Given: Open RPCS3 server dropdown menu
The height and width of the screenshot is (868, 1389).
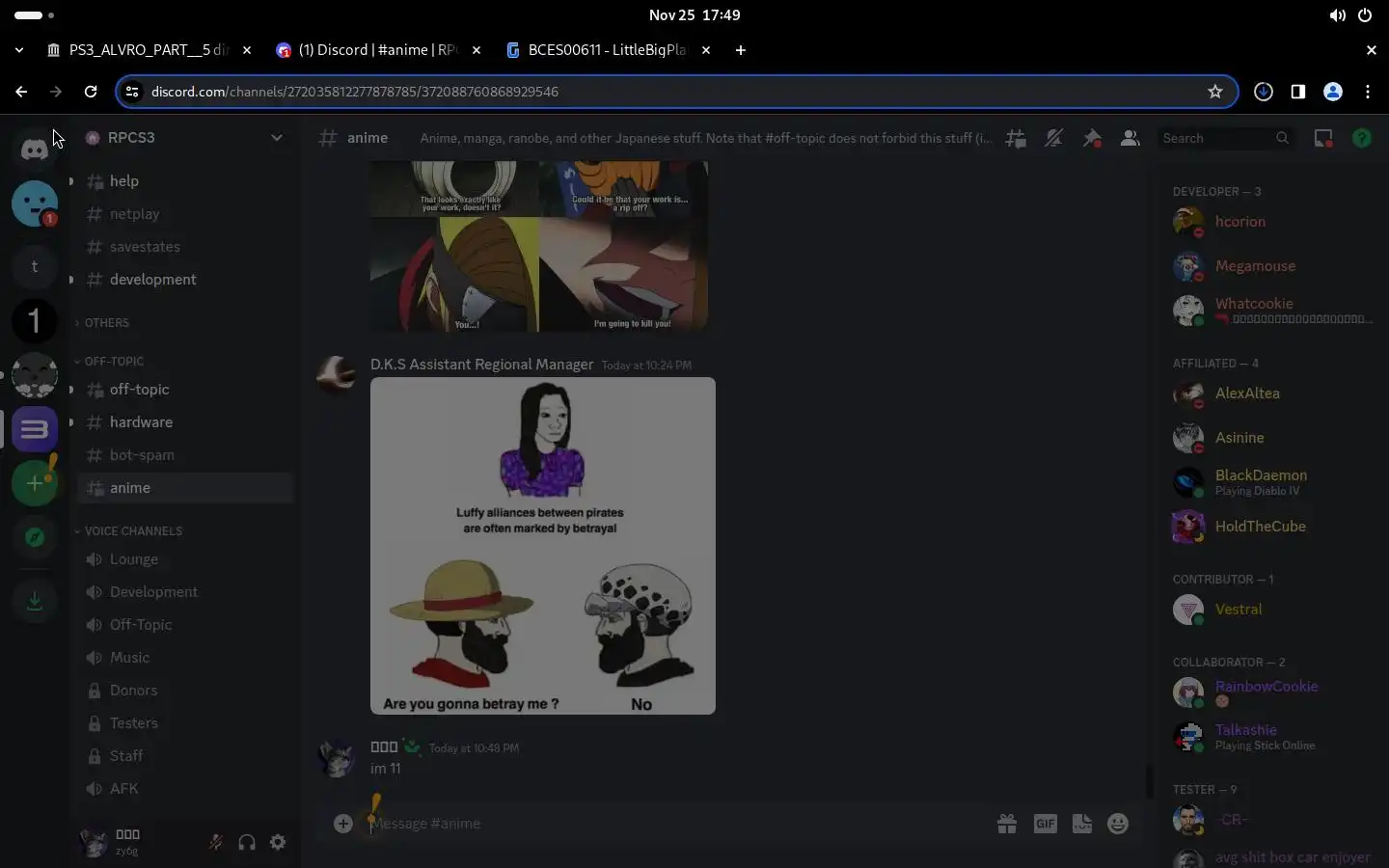Looking at the screenshot, I should pos(277,137).
